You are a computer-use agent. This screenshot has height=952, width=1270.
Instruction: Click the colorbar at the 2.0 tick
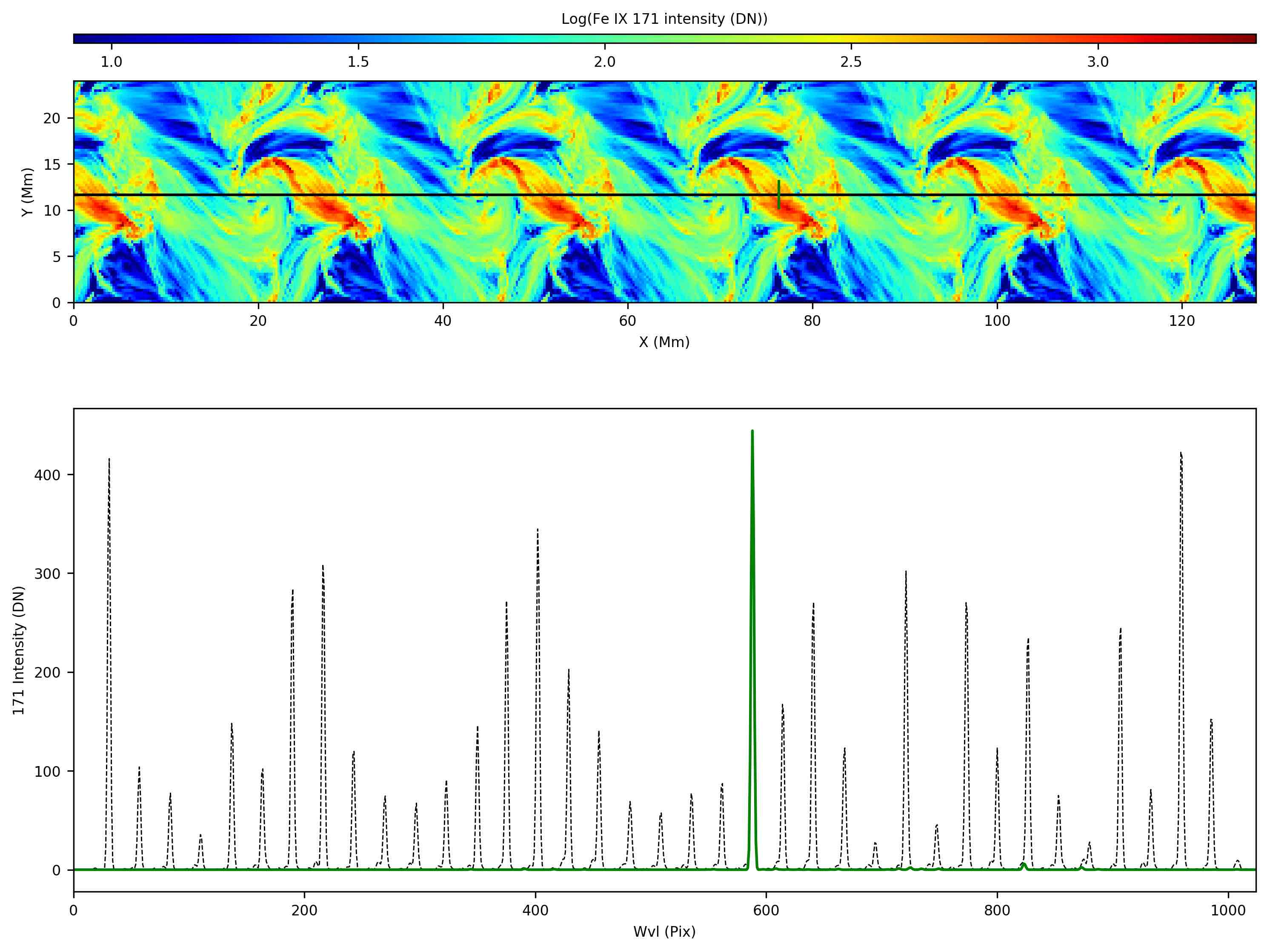(605, 38)
